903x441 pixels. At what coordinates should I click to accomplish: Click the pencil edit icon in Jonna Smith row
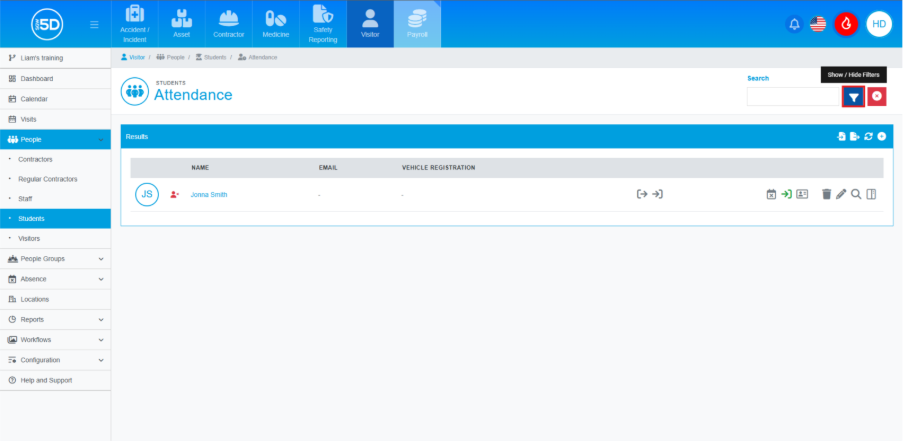(841, 194)
